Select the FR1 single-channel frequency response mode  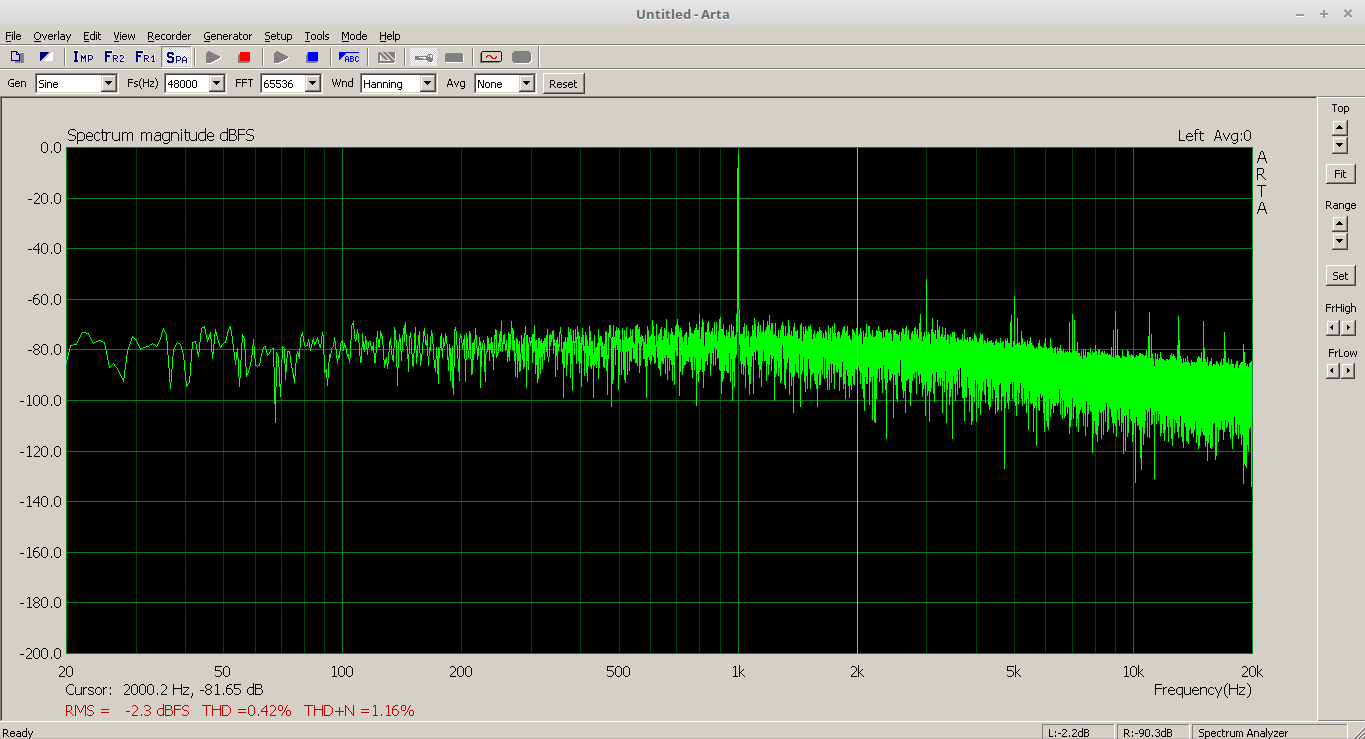(x=145, y=57)
